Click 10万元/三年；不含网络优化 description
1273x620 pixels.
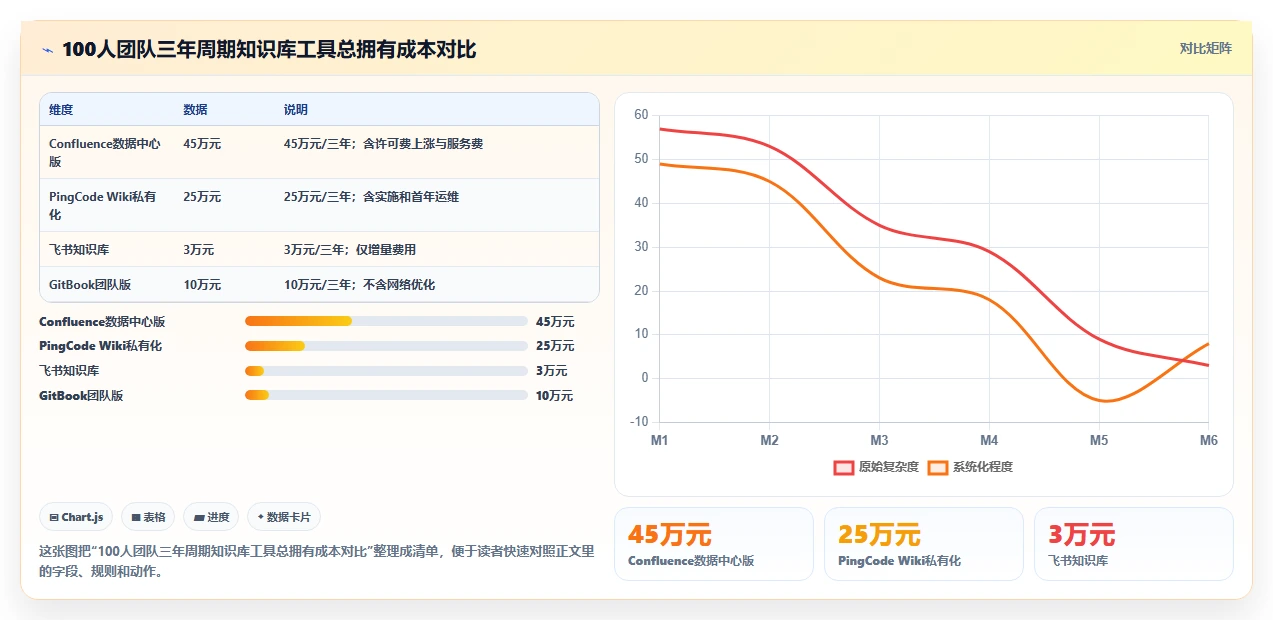(359, 285)
